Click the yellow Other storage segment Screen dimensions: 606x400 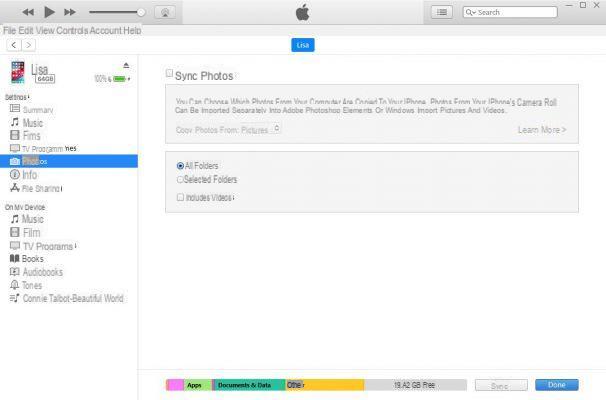[x=325, y=385]
